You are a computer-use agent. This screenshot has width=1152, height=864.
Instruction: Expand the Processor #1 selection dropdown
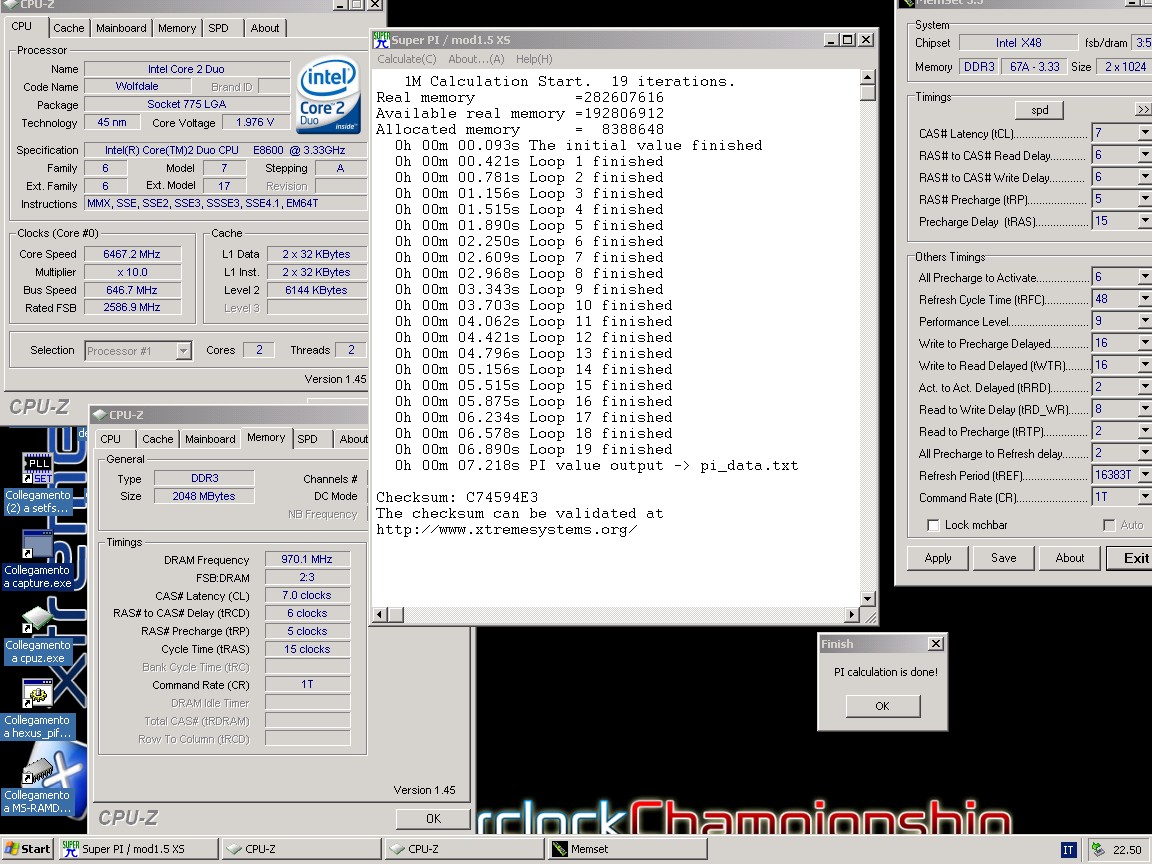pos(183,351)
